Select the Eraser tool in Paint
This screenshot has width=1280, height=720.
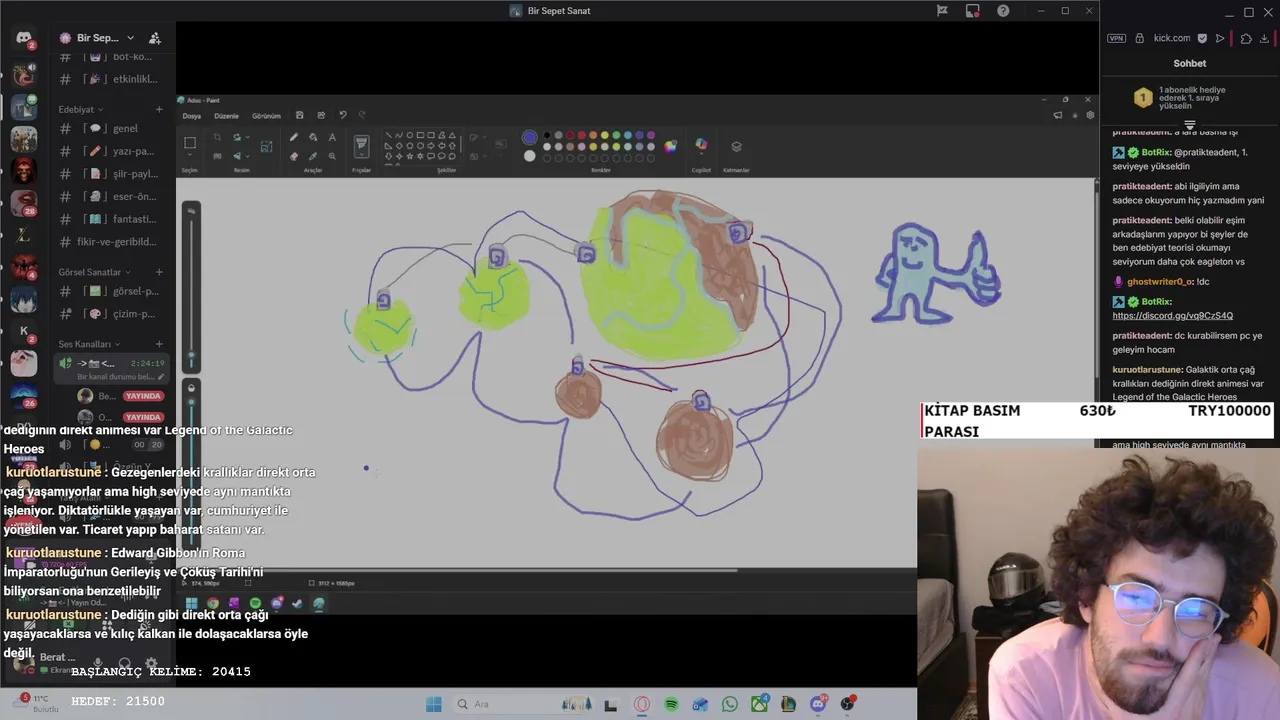pos(293,156)
